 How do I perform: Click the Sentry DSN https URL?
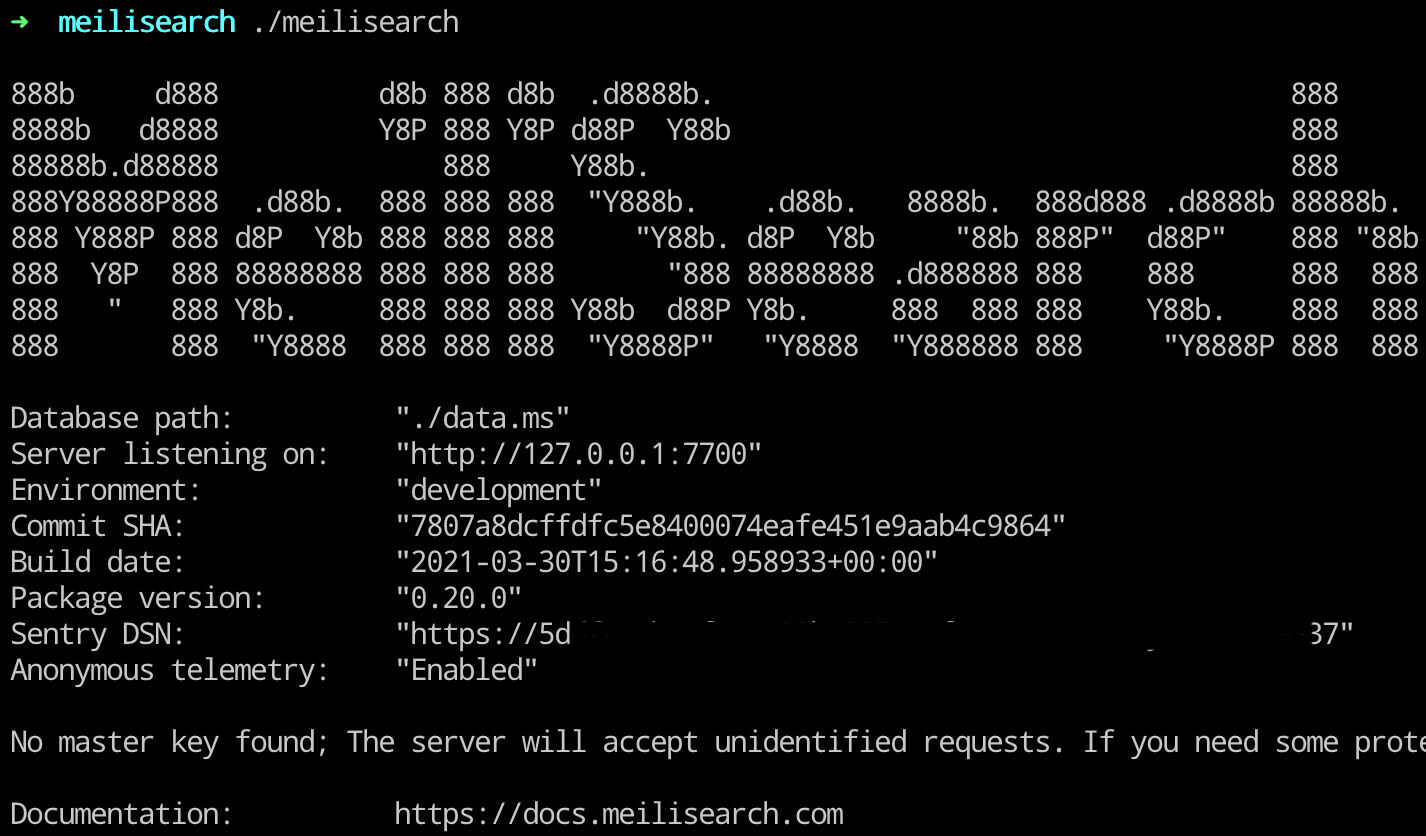pyautogui.click(x=875, y=634)
